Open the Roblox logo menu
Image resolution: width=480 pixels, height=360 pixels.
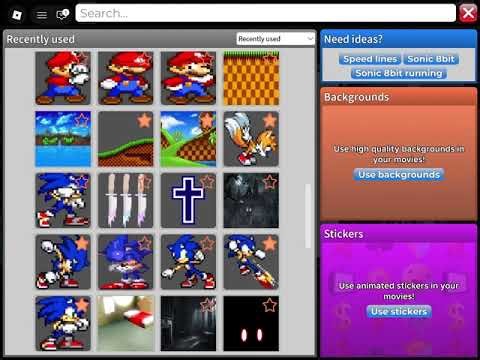[x=17, y=15]
